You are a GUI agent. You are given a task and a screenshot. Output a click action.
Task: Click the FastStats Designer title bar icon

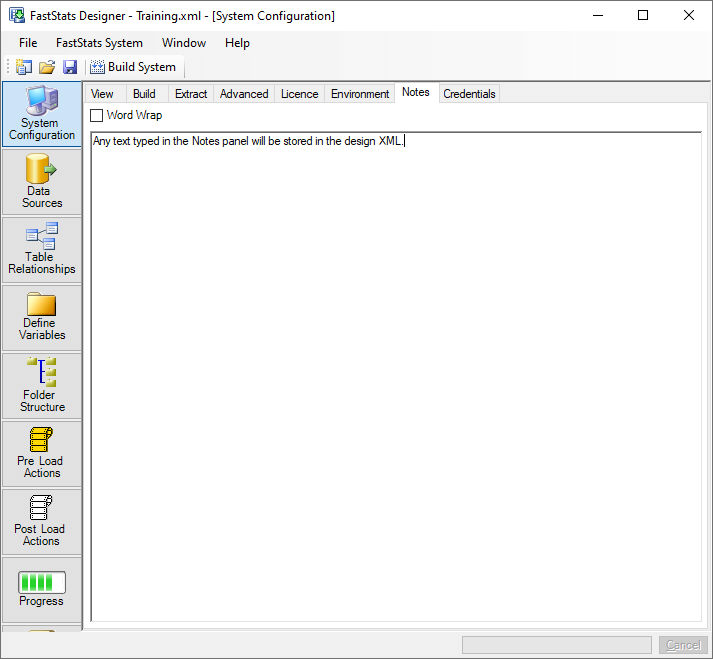17,15
